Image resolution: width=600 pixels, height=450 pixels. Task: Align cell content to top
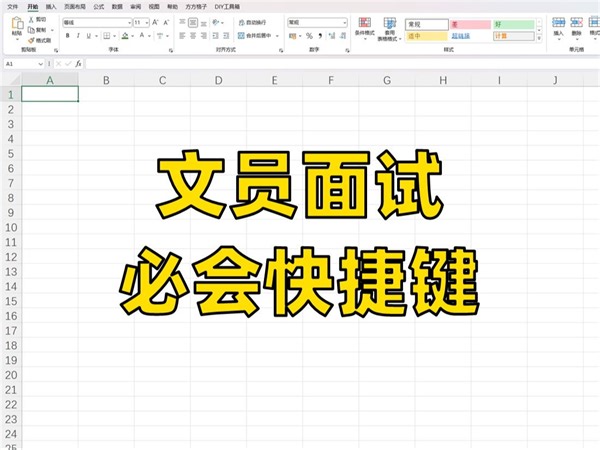(x=182, y=23)
